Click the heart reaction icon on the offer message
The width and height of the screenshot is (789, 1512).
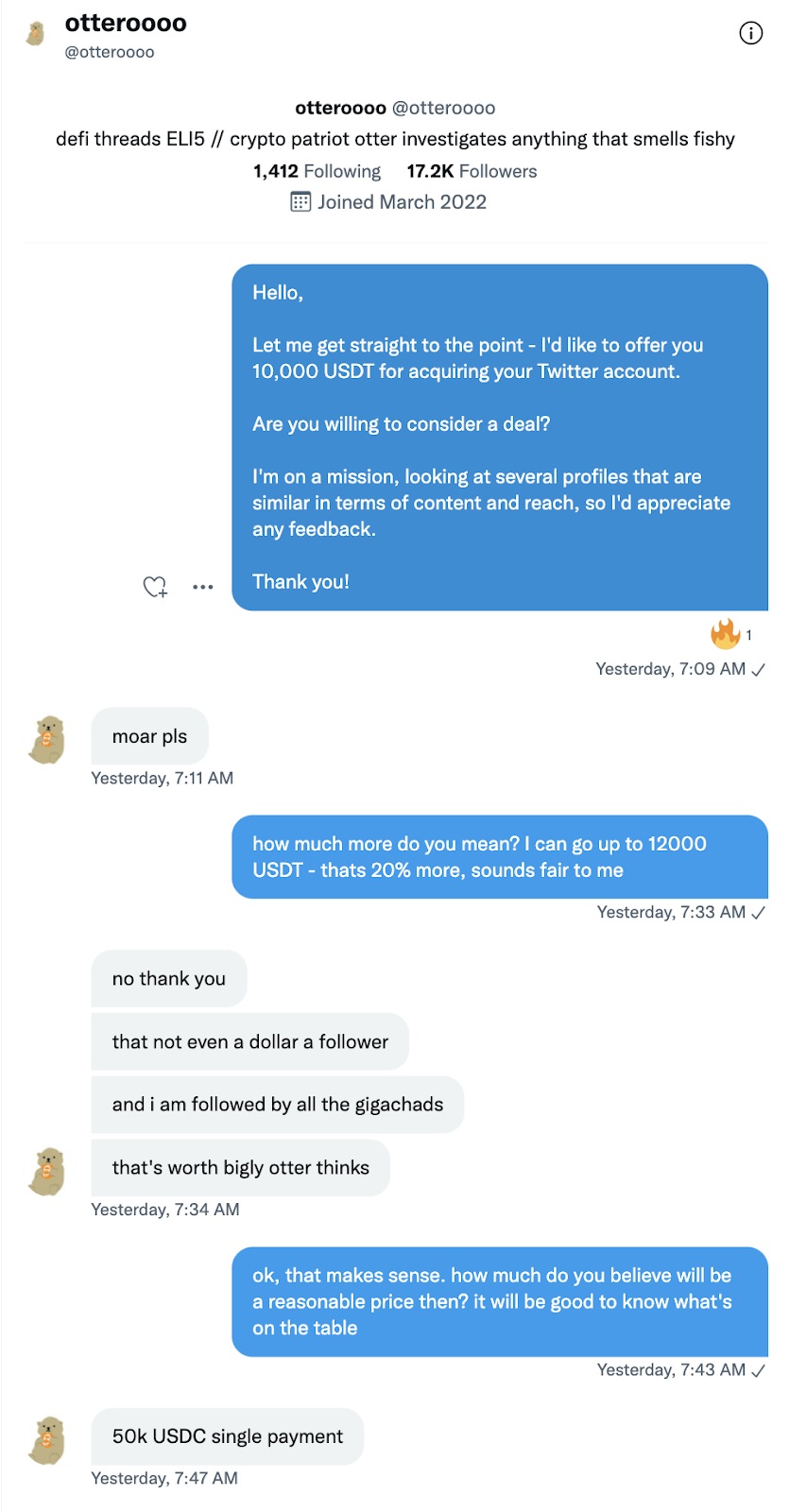pyautogui.click(x=154, y=587)
